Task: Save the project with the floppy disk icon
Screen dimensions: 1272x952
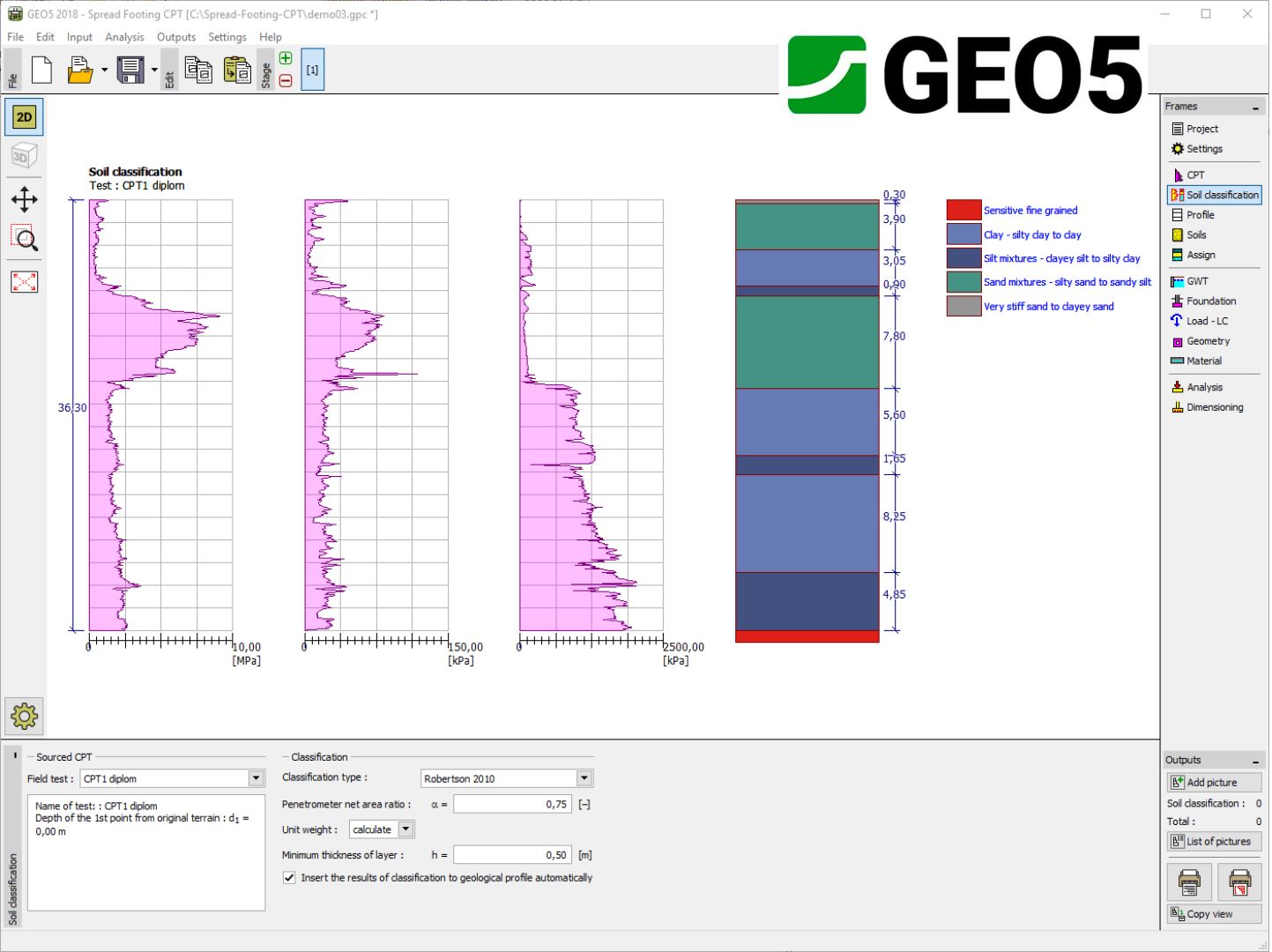Action: (x=130, y=70)
